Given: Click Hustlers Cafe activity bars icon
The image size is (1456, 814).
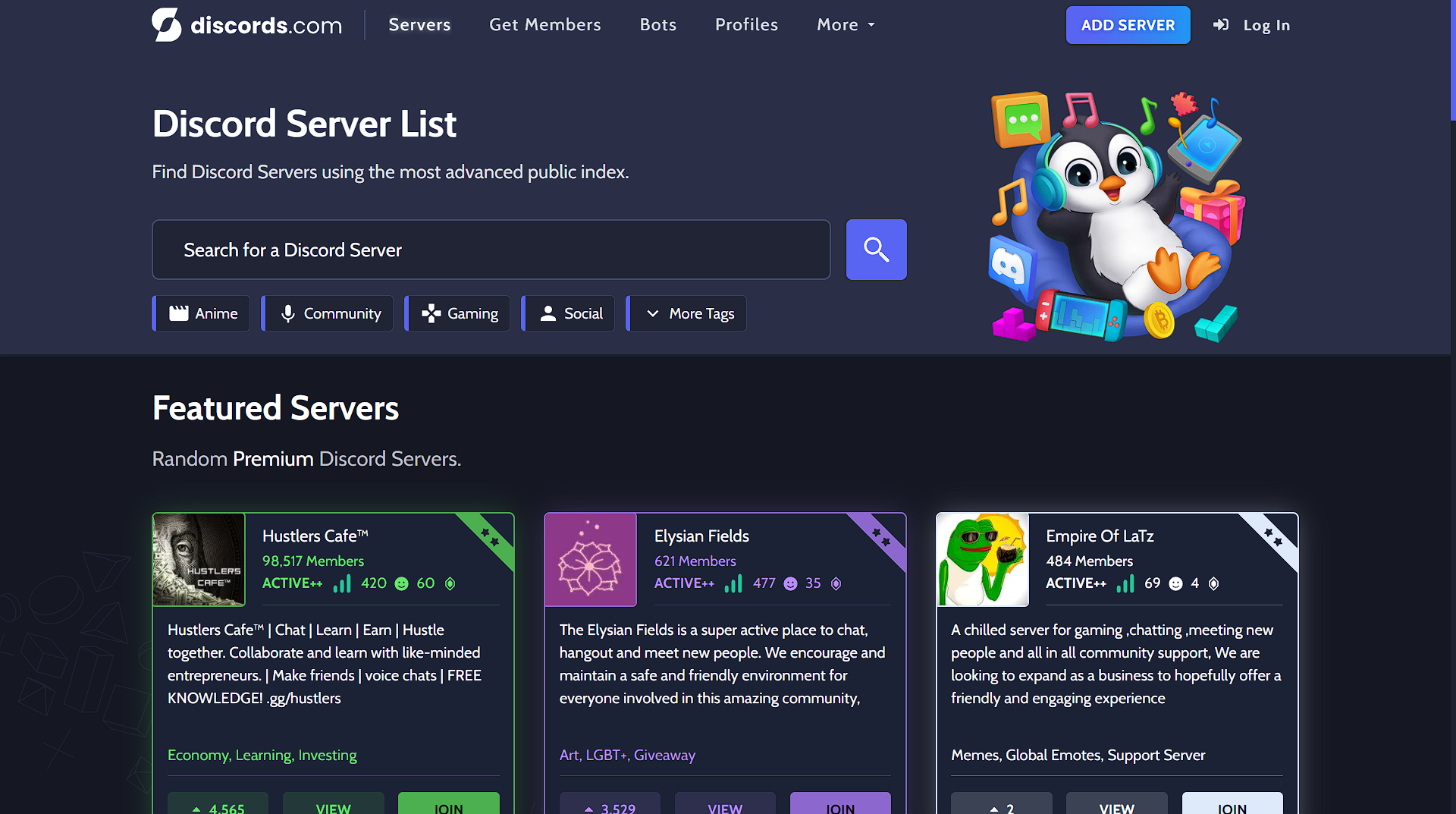Looking at the screenshot, I should click(342, 583).
